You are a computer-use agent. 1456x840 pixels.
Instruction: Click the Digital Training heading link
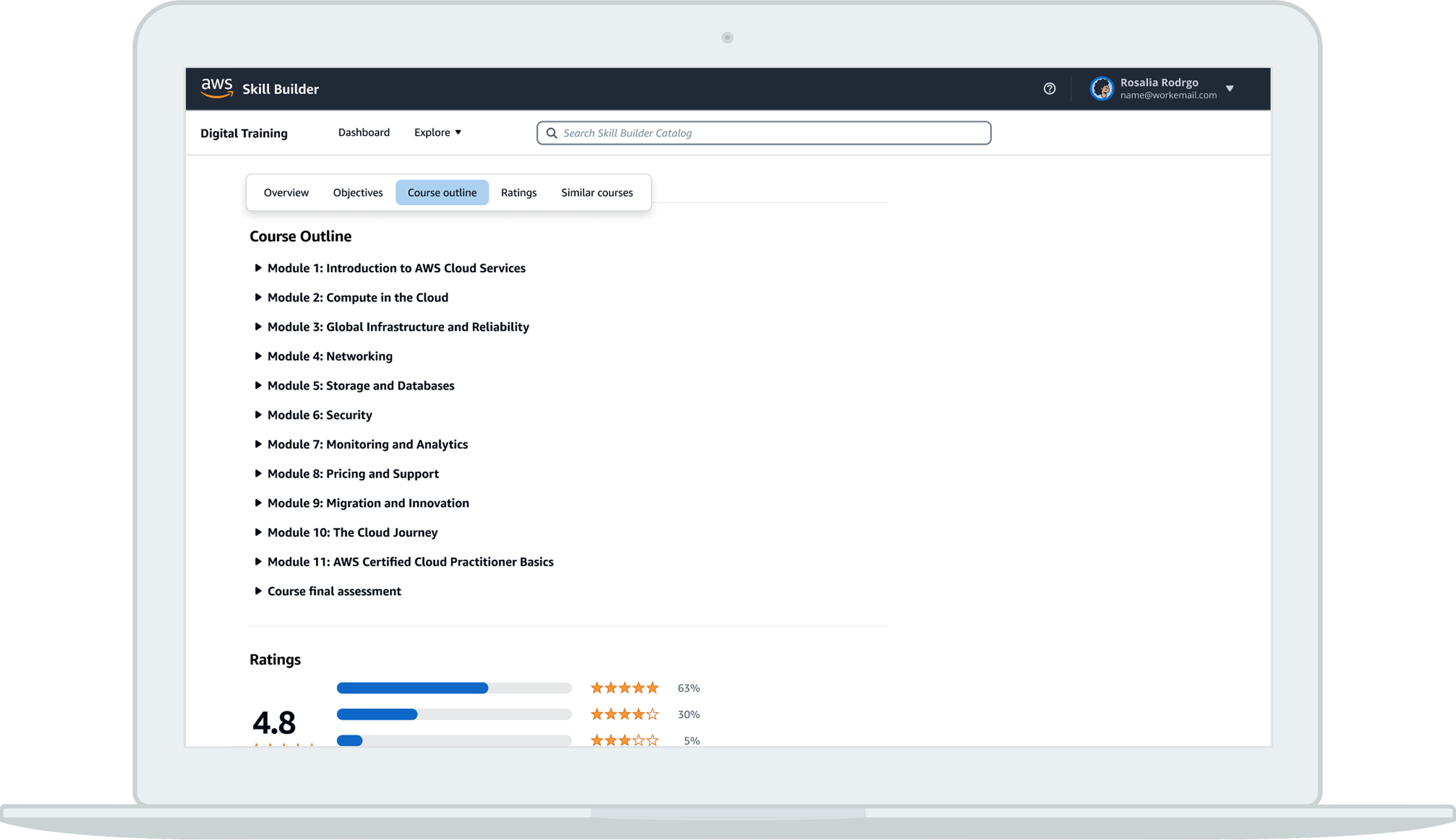[x=244, y=133]
